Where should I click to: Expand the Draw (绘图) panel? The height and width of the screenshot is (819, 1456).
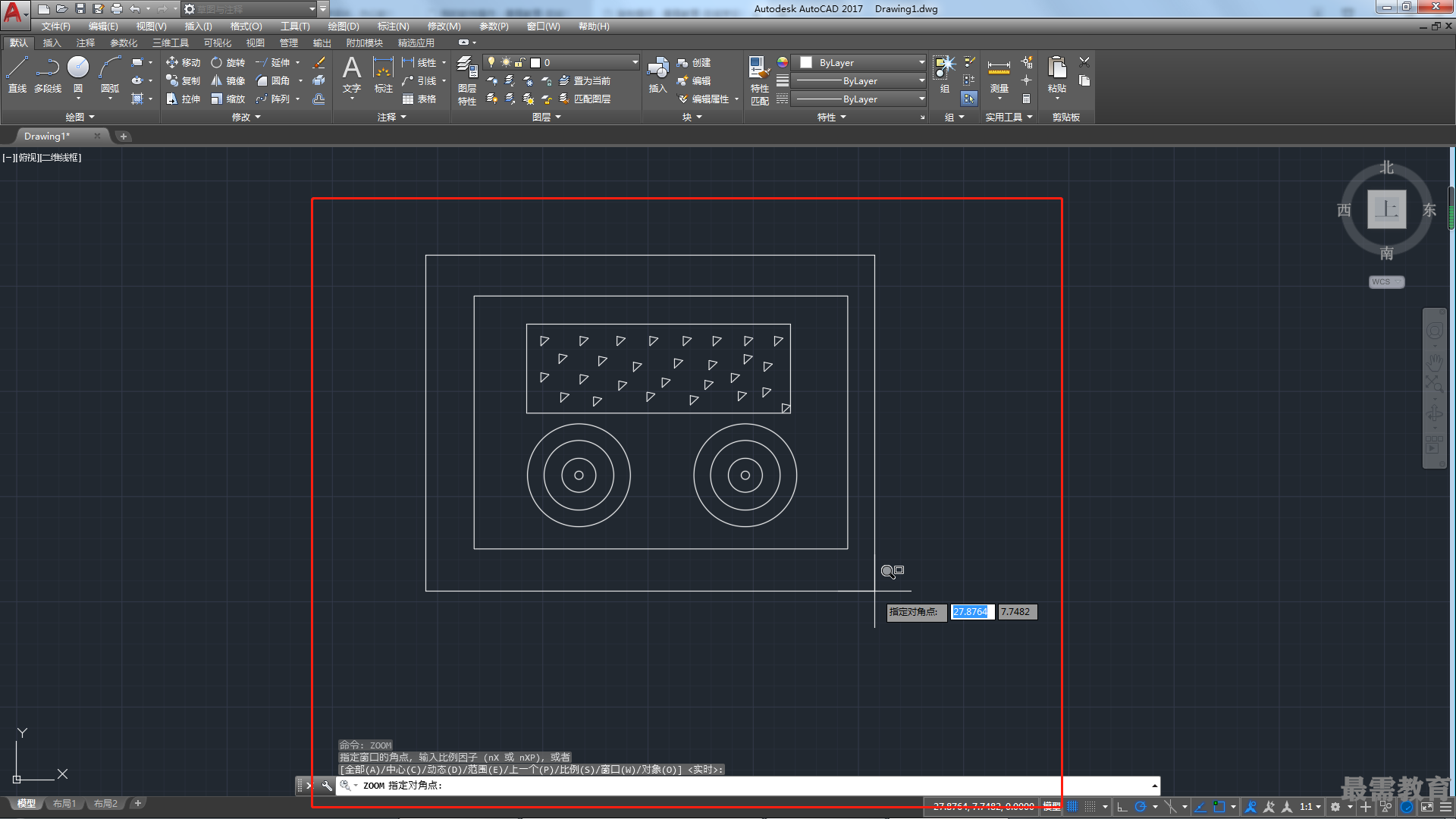coord(80,118)
